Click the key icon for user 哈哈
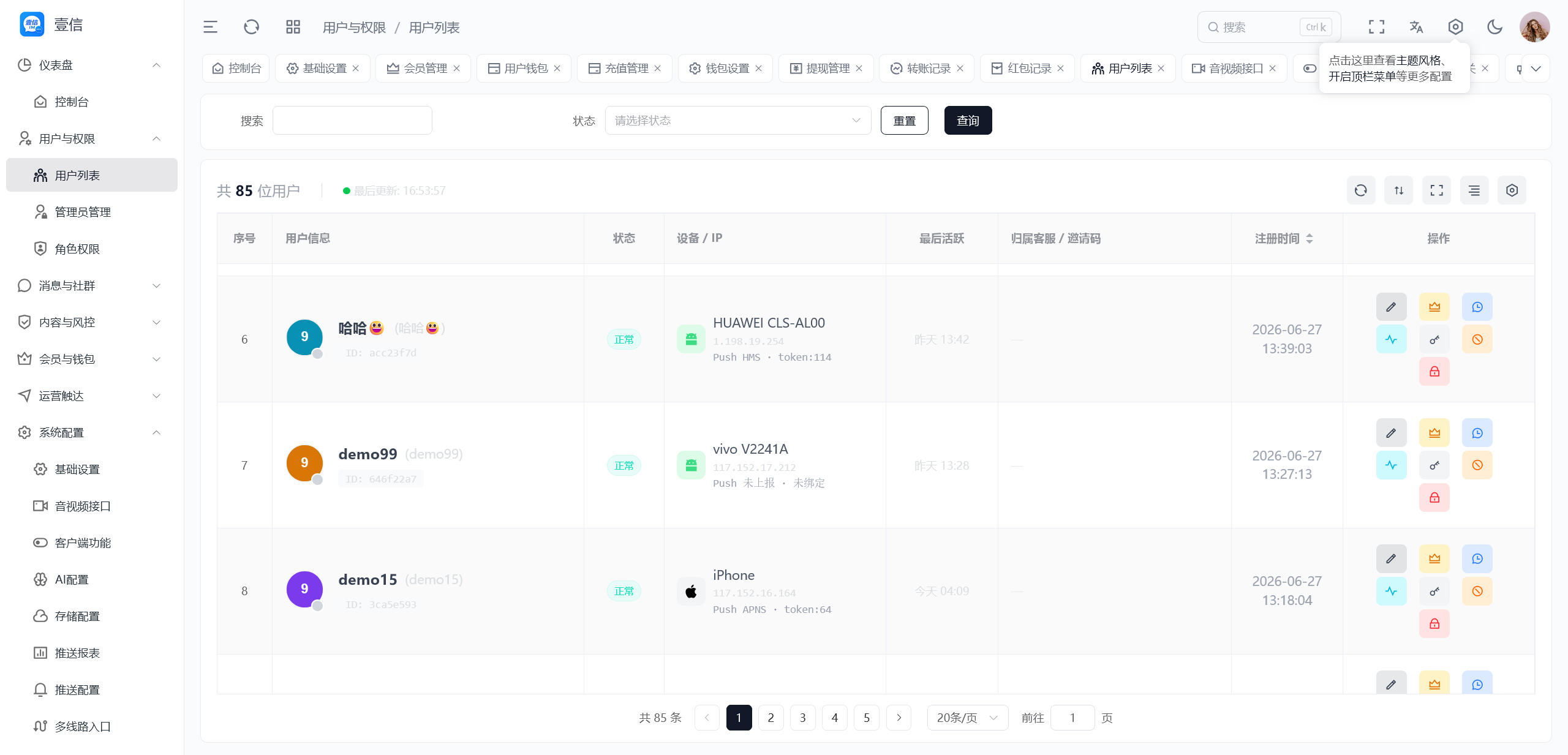 point(1434,339)
